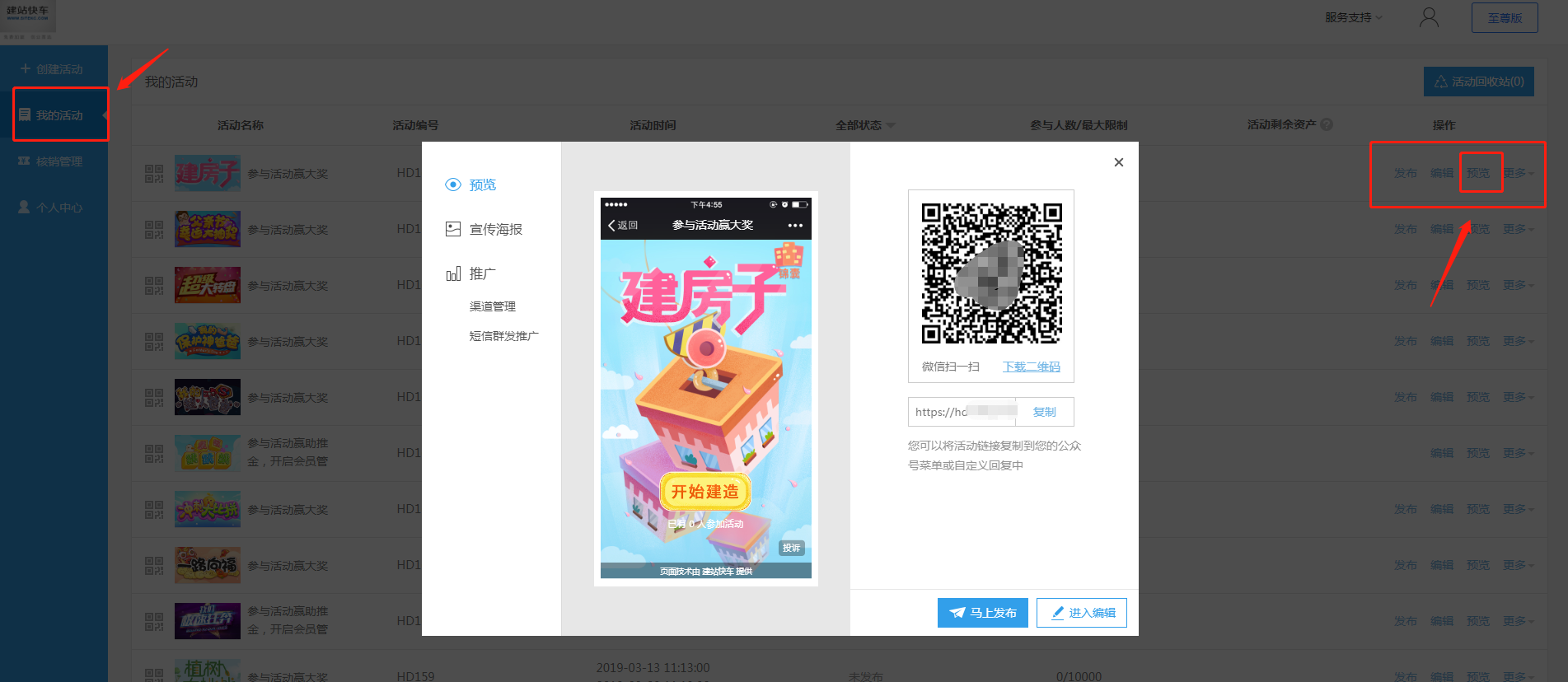This screenshot has height=682, width=1568.
Task: Click the 下载二维码 link
Action: [x=1032, y=367]
